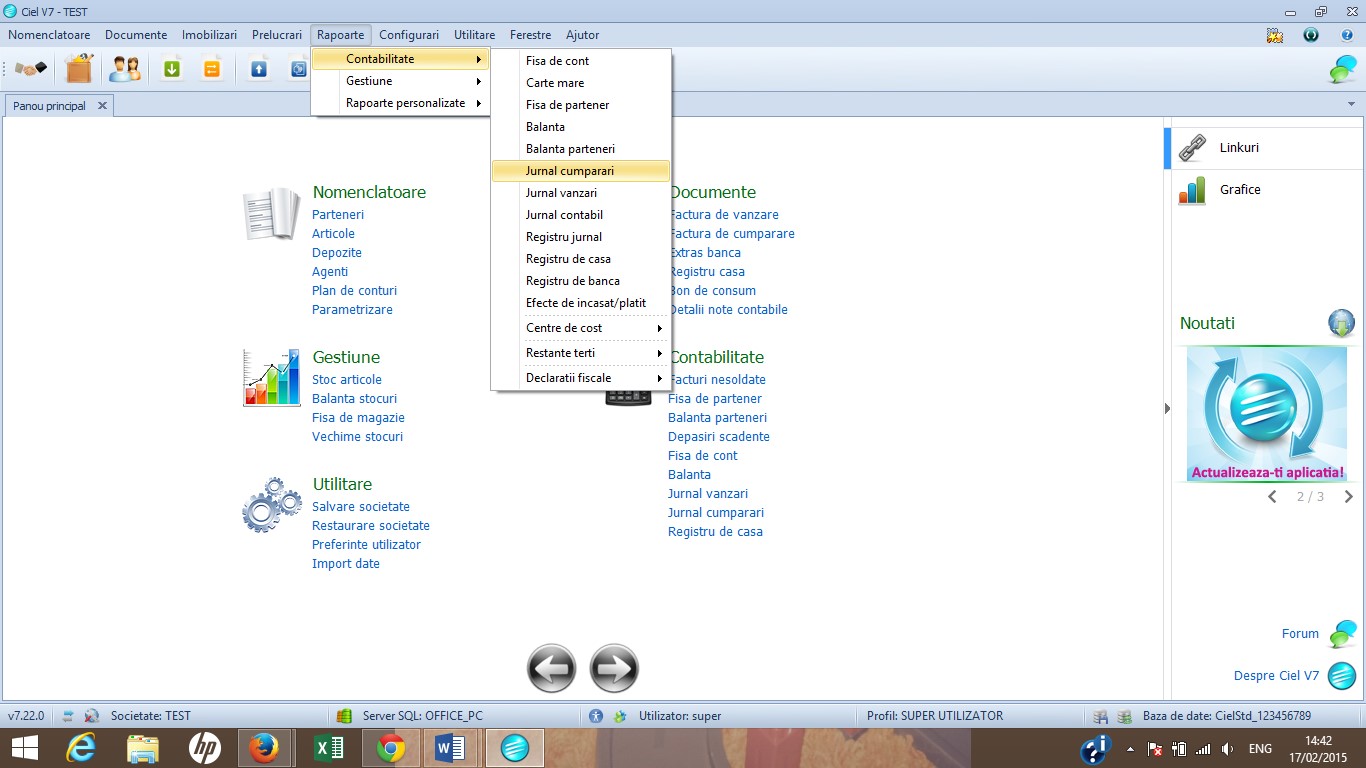Click the Utilitare gears icon
The width and height of the screenshot is (1366, 768).
(x=272, y=506)
